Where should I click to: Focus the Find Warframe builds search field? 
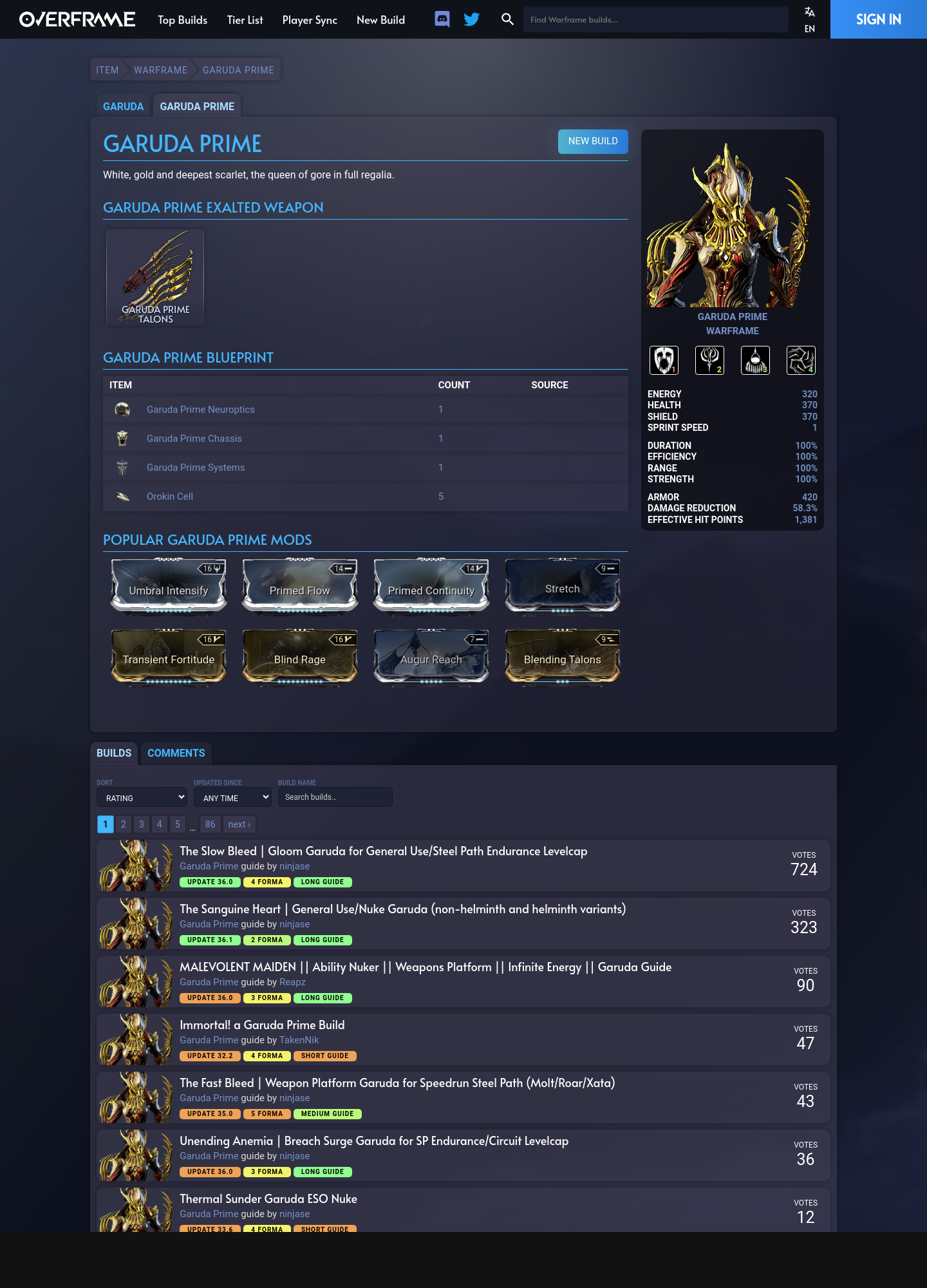point(656,19)
